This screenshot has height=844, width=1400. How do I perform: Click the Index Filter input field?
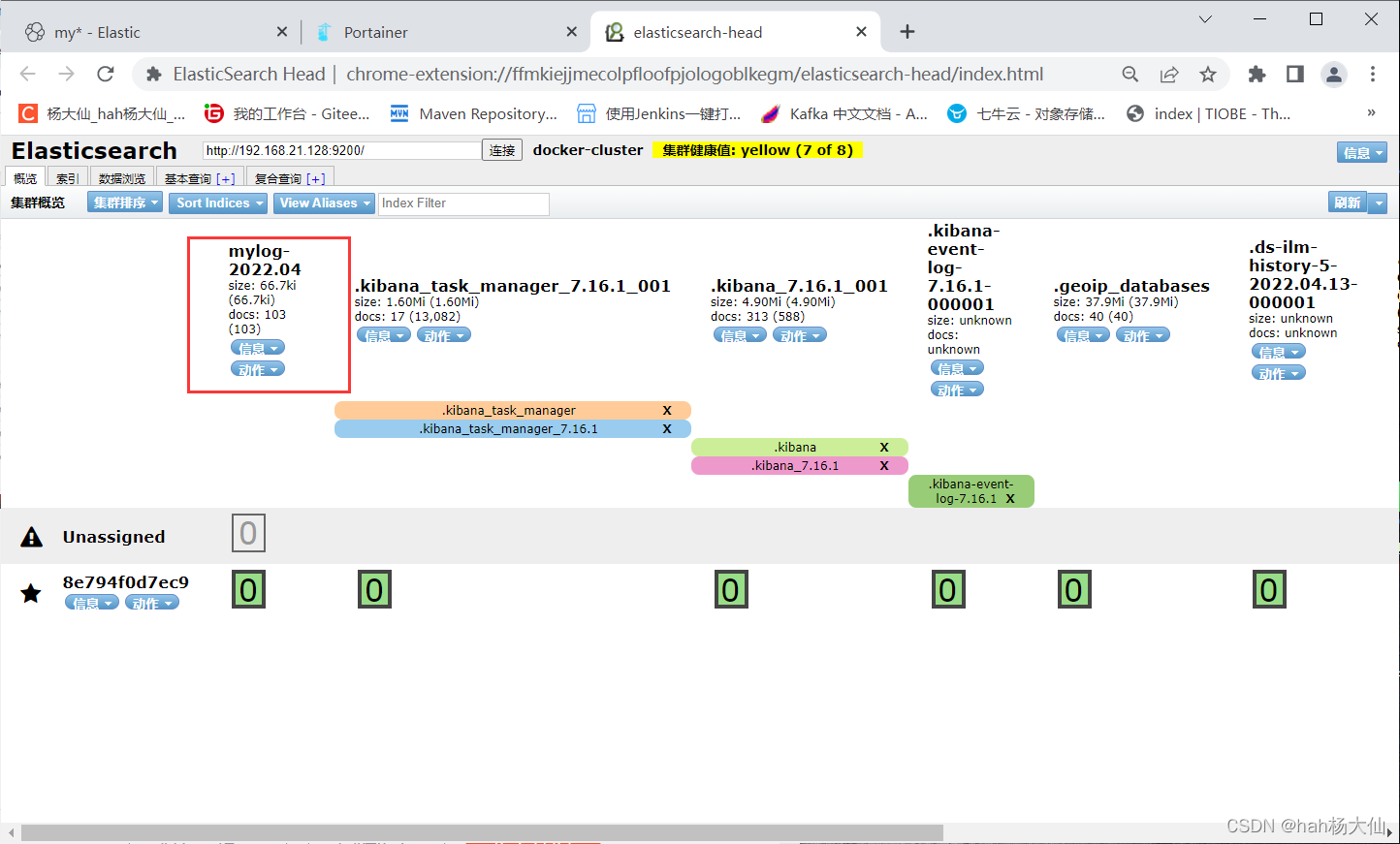(463, 203)
